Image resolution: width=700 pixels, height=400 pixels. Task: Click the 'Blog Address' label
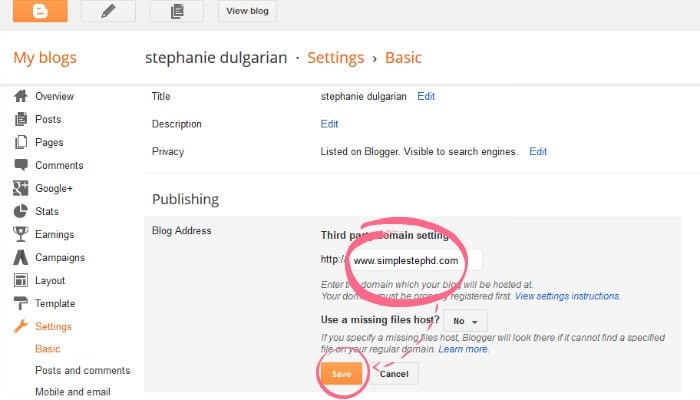pos(181,230)
